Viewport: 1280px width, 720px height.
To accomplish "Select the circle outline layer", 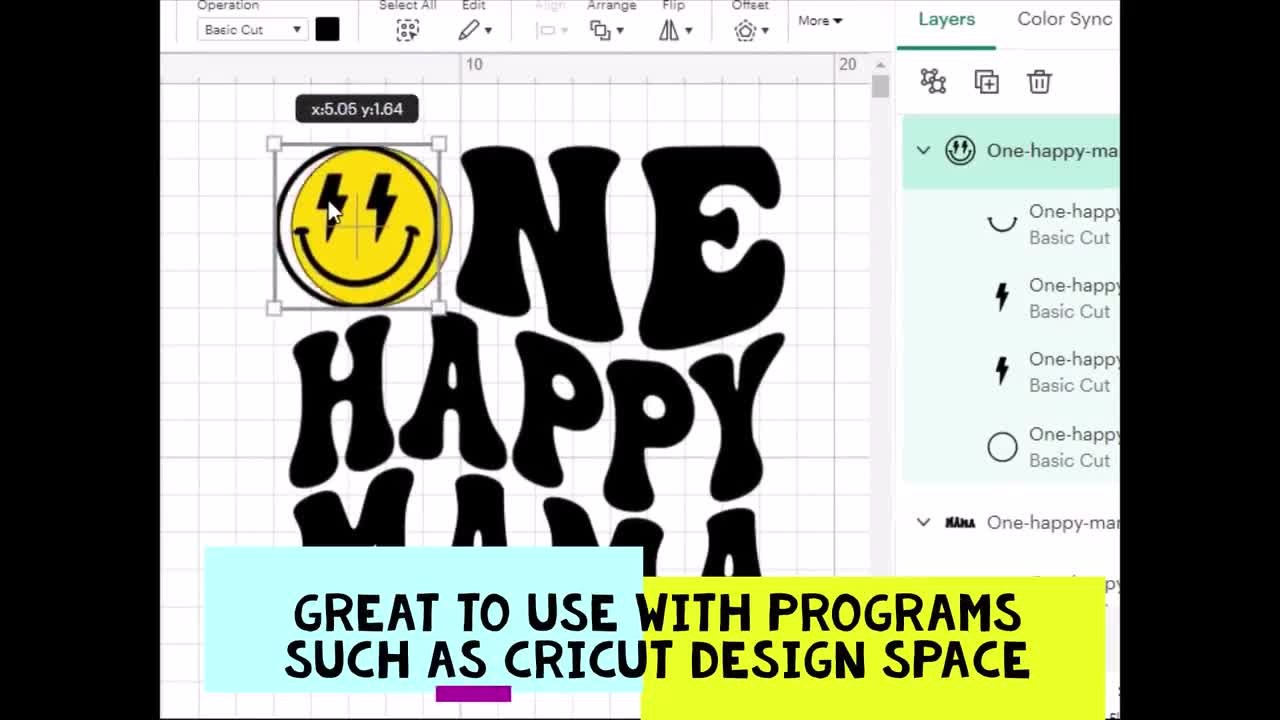I will pyautogui.click(x=1011, y=447).
